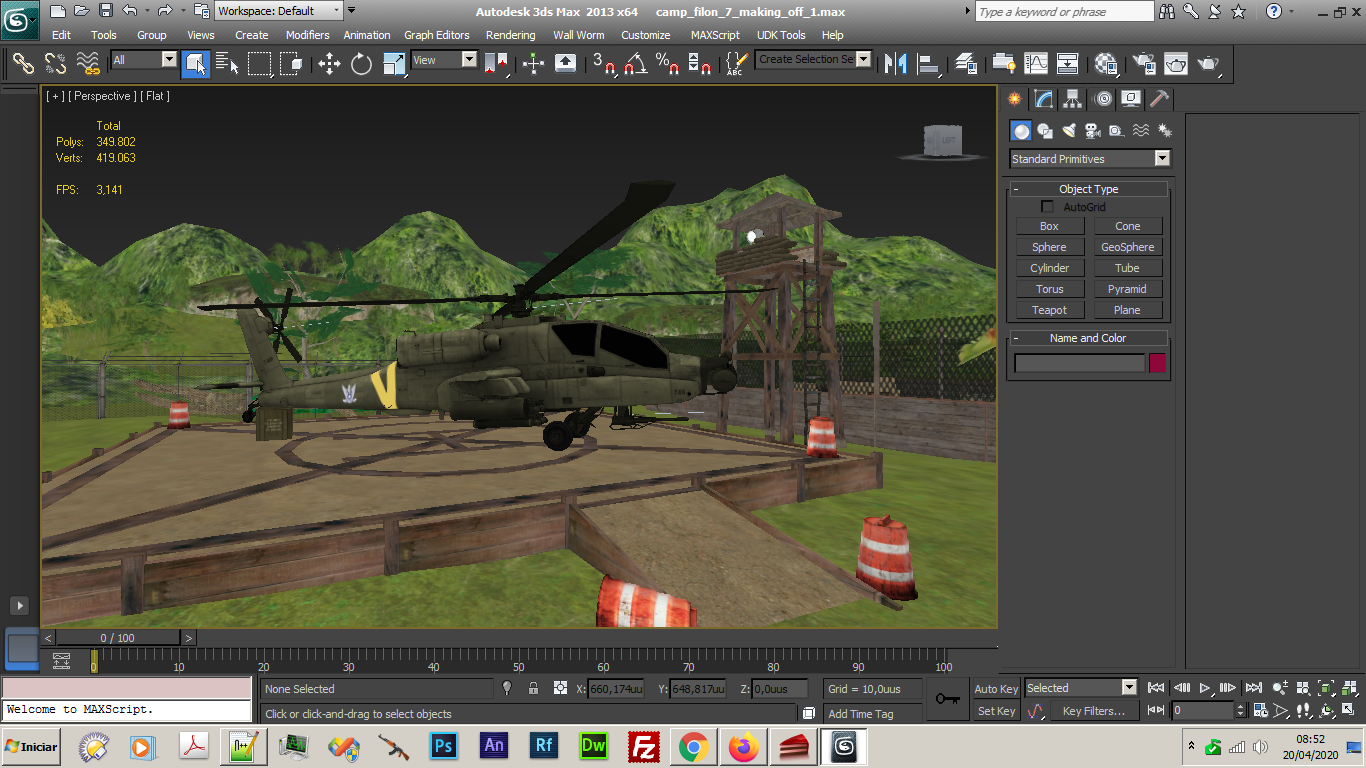Toggle the Percent Snap button

tap(667, 64)
